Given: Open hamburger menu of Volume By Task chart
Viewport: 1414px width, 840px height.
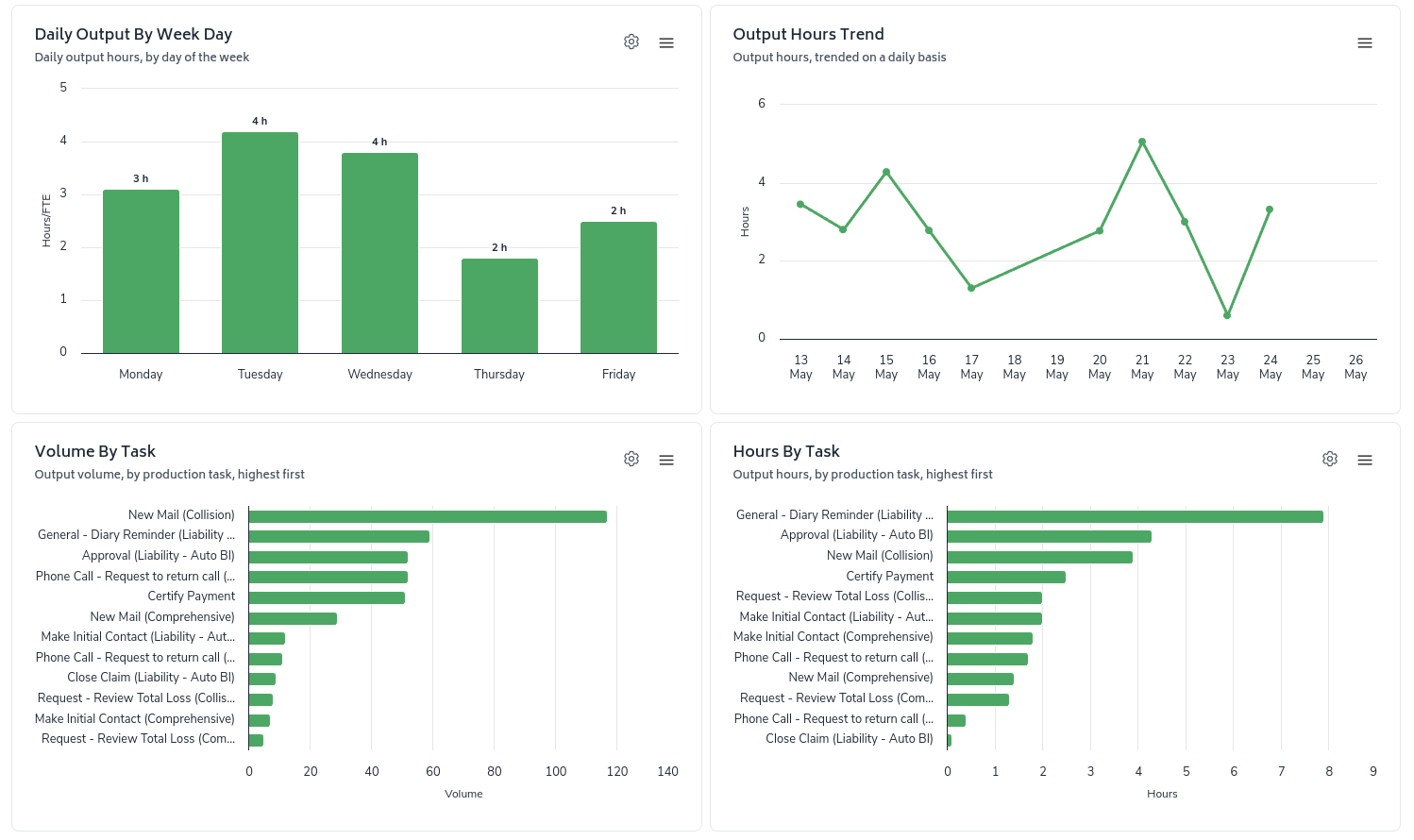Looking at the screenshot, I should tap(666, 460).
